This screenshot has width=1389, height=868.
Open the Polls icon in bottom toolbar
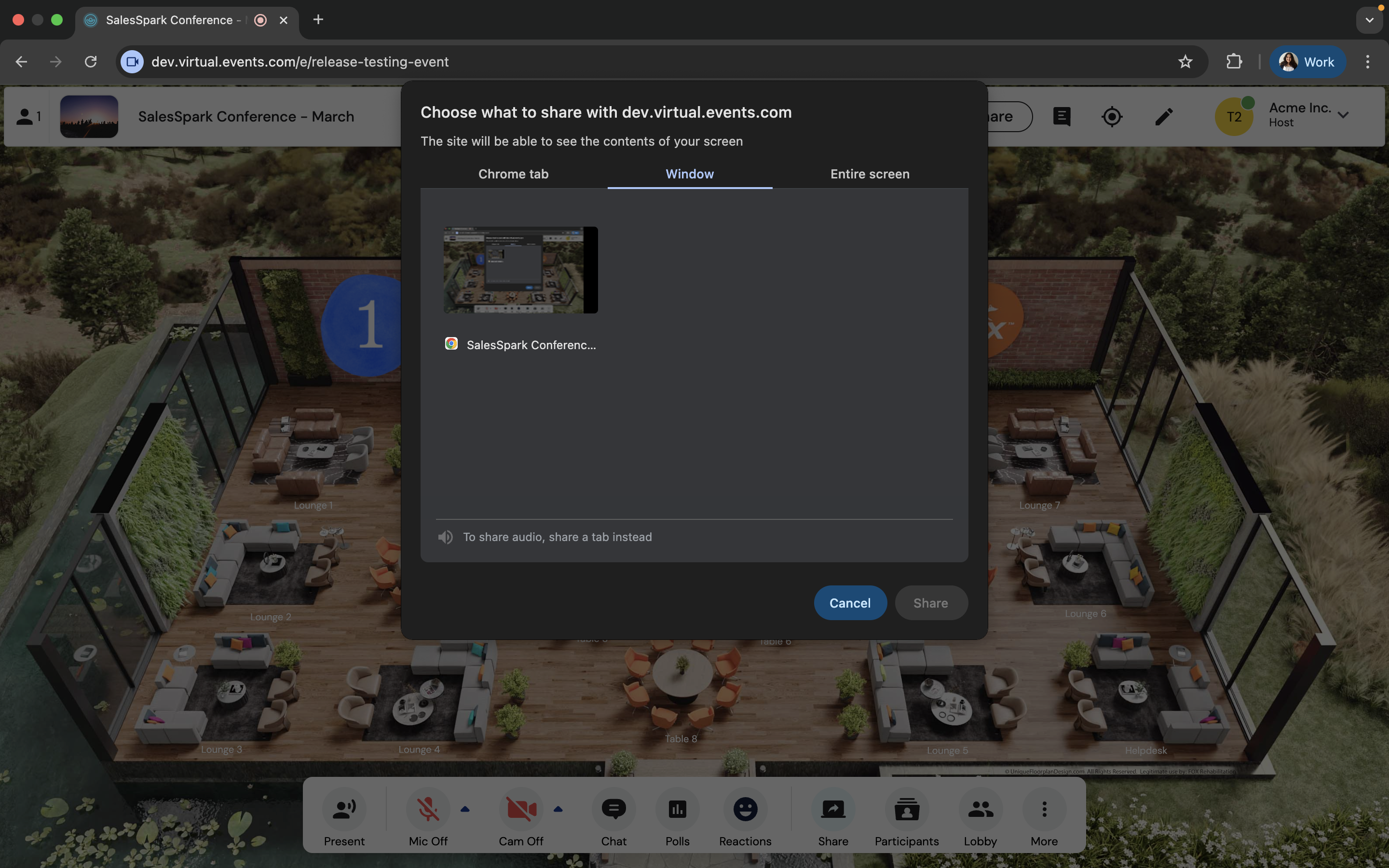tap(677, 810)
